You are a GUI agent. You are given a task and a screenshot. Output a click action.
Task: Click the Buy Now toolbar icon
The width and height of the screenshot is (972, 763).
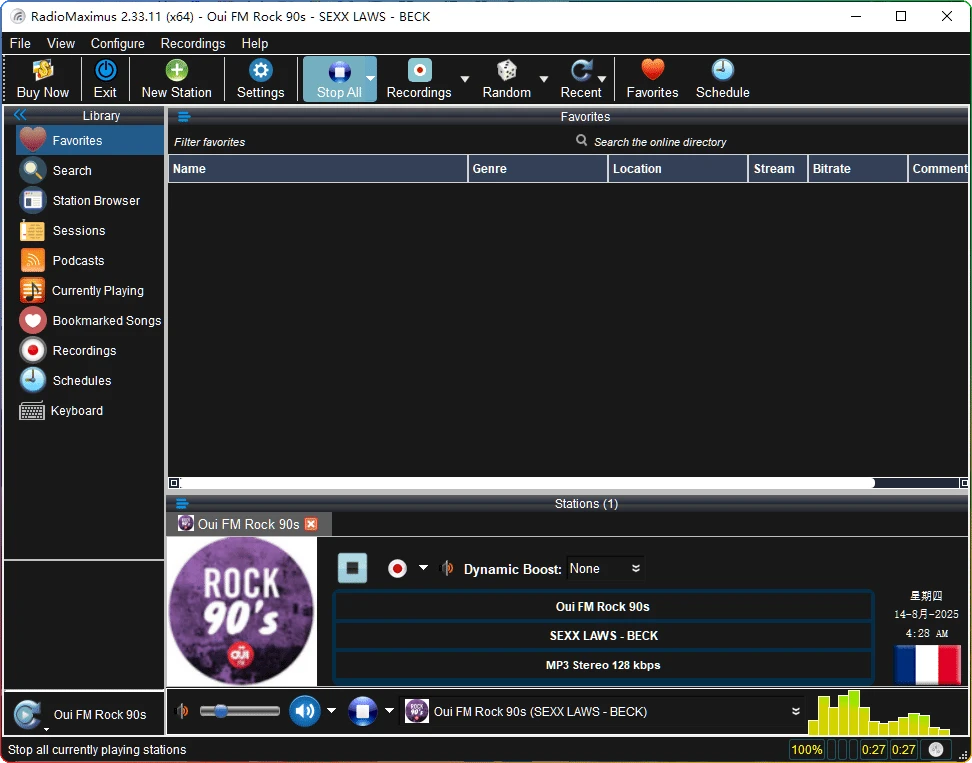[x=42, y=79]
